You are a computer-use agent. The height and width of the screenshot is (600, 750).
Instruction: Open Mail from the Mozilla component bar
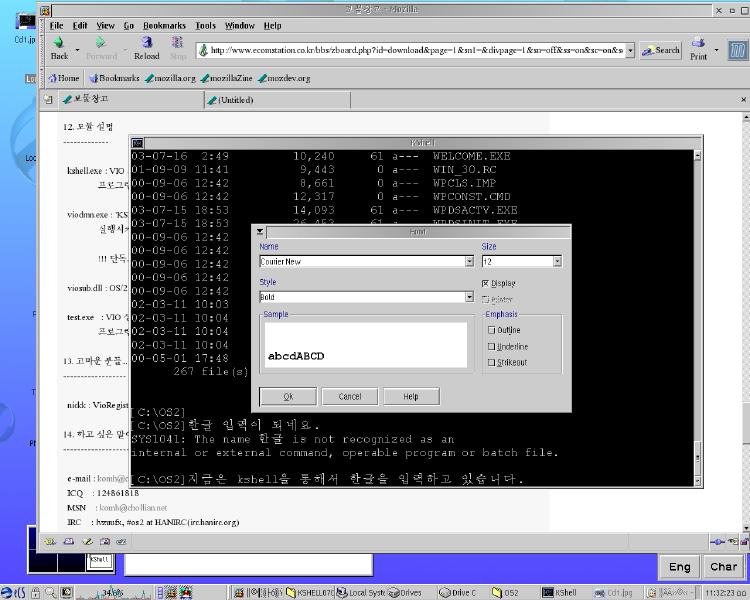[x=68, y=542]
